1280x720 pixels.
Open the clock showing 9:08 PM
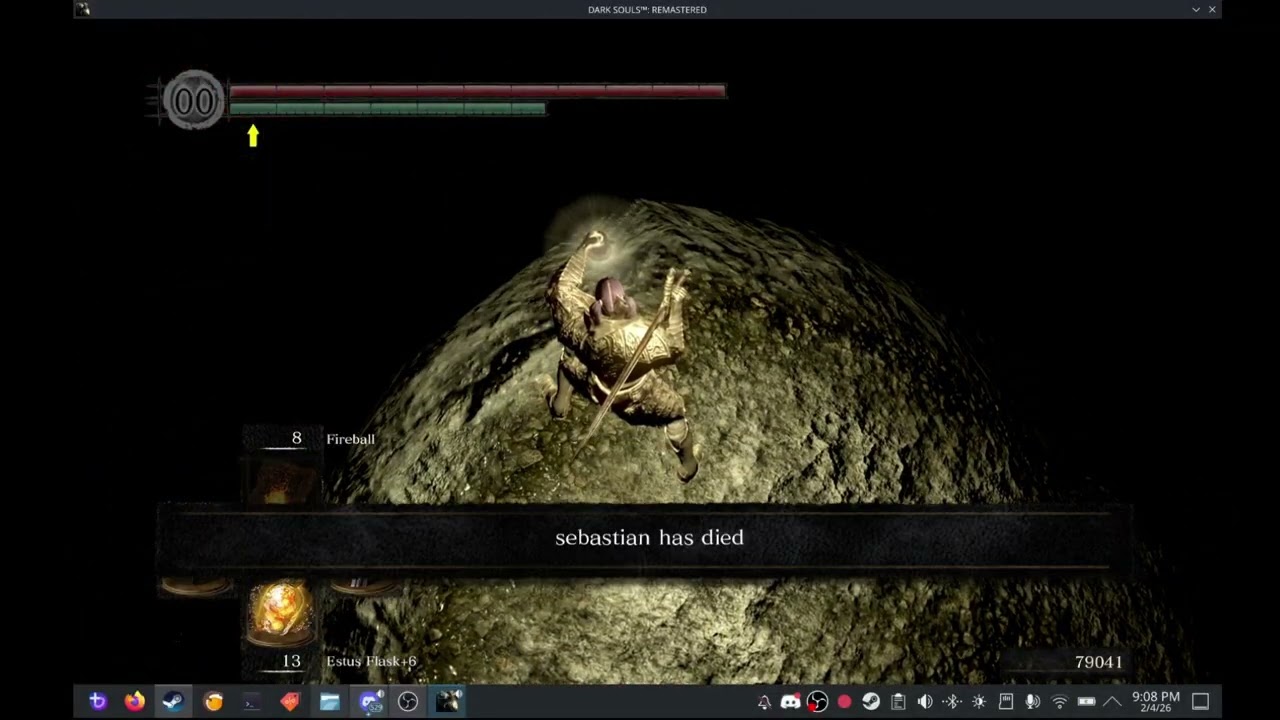(1156, 702)
